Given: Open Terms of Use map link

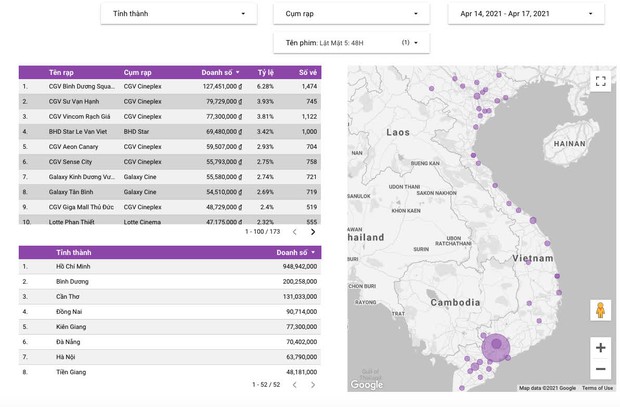Looking at the screenshot, I should coord(597,388).
